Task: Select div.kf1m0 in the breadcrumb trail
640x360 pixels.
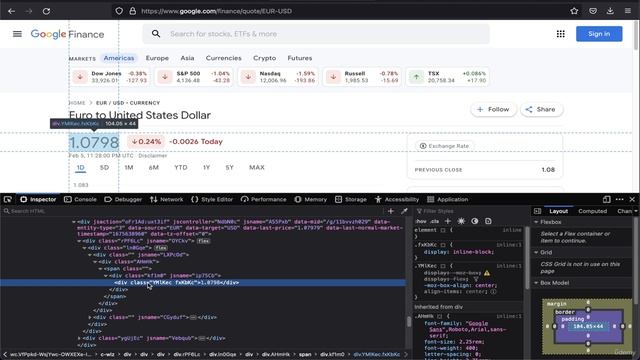Action: 332,354
